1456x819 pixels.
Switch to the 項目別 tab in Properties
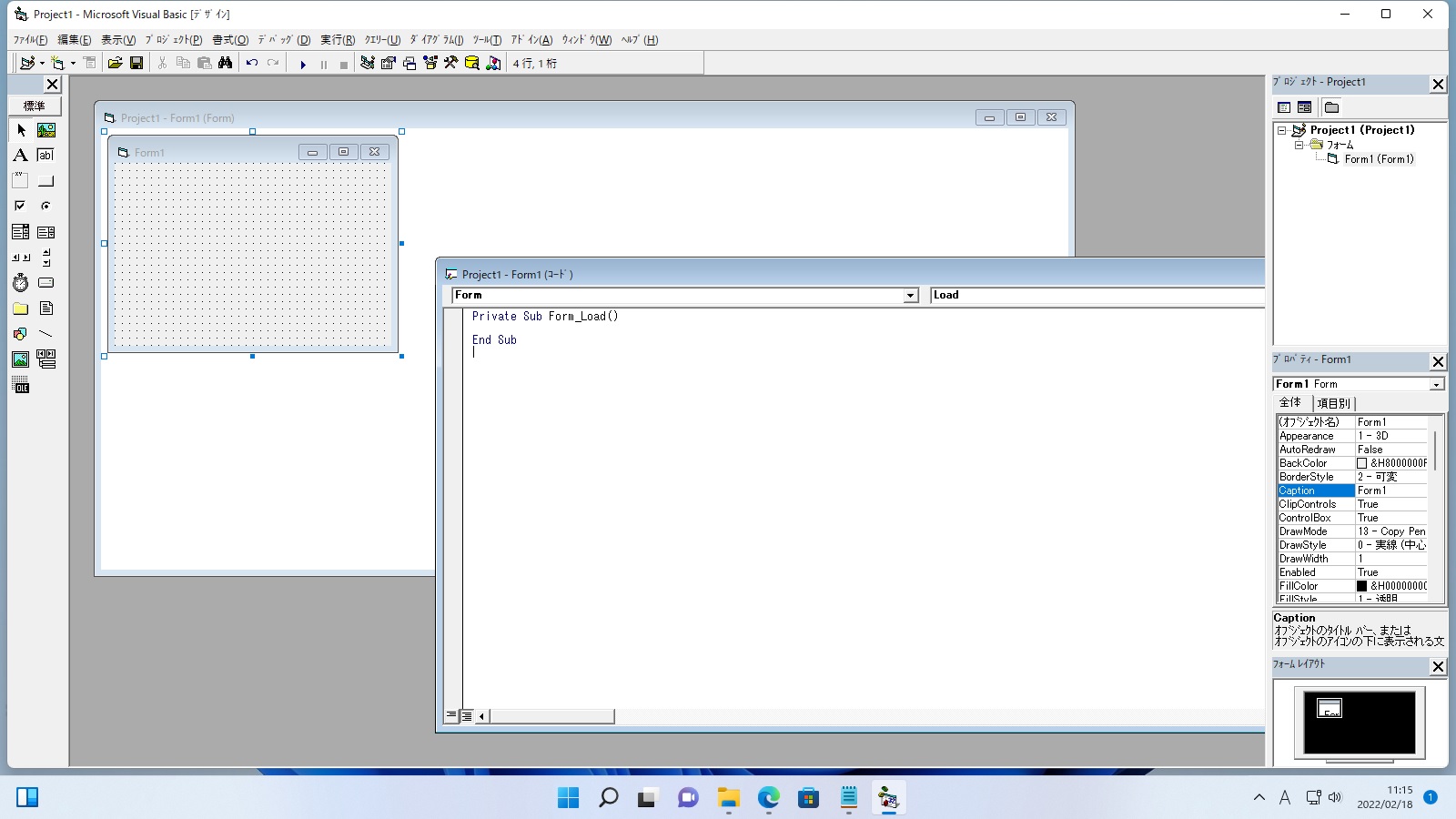(x=1334, y=403)
